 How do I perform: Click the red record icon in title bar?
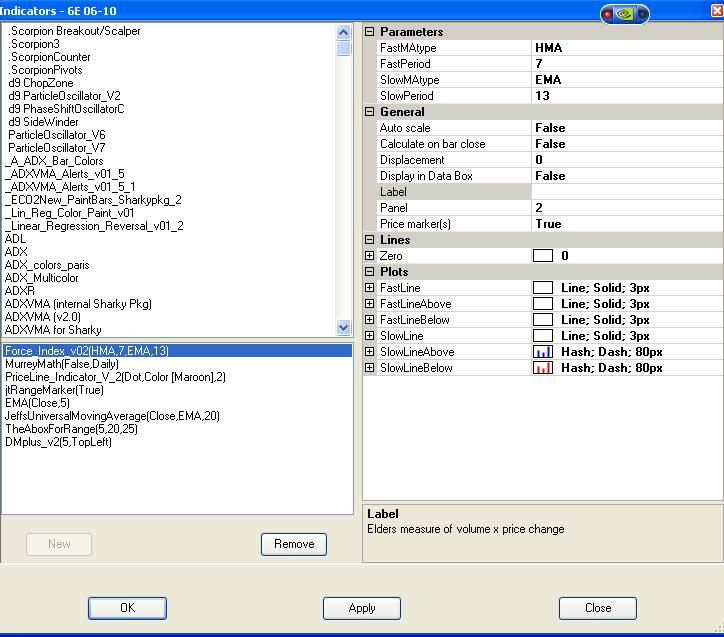[x=608, y=14]
